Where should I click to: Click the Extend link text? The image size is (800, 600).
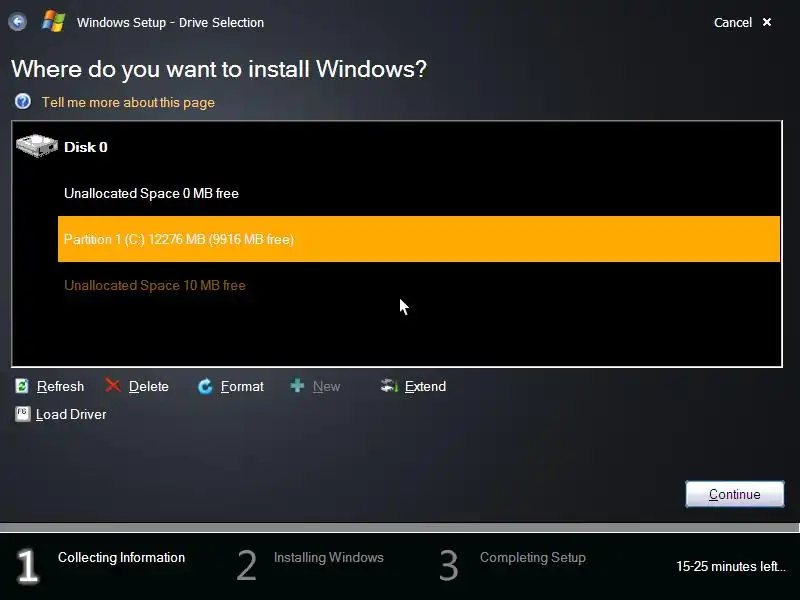pyautogui.click(x=425, y=387)
